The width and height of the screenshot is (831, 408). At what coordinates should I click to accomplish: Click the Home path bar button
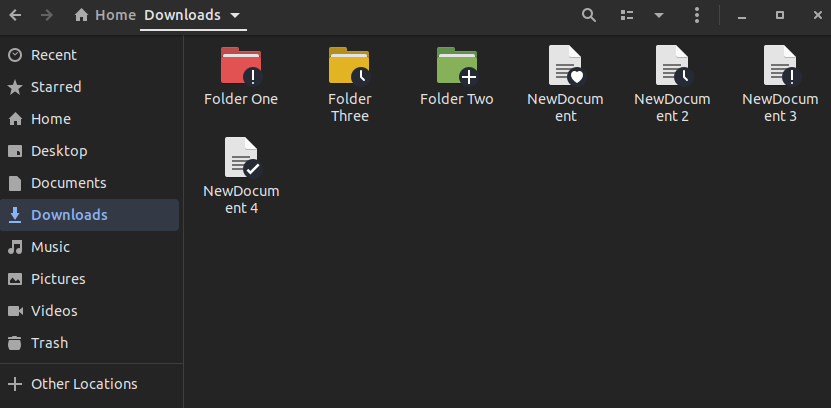[105, 15]
